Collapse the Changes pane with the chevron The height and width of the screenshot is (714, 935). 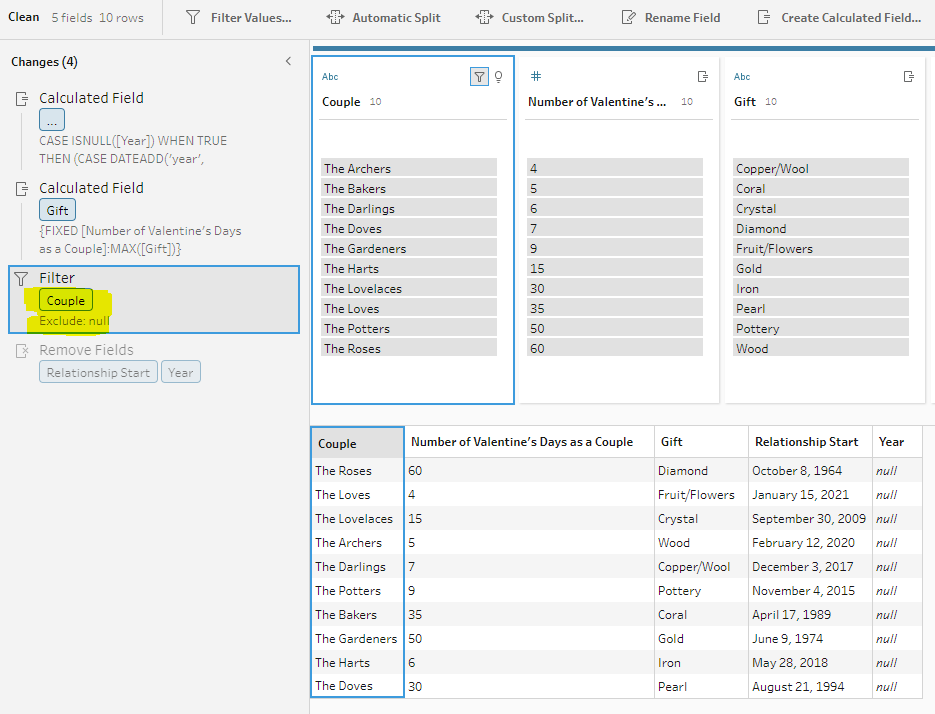288,62
